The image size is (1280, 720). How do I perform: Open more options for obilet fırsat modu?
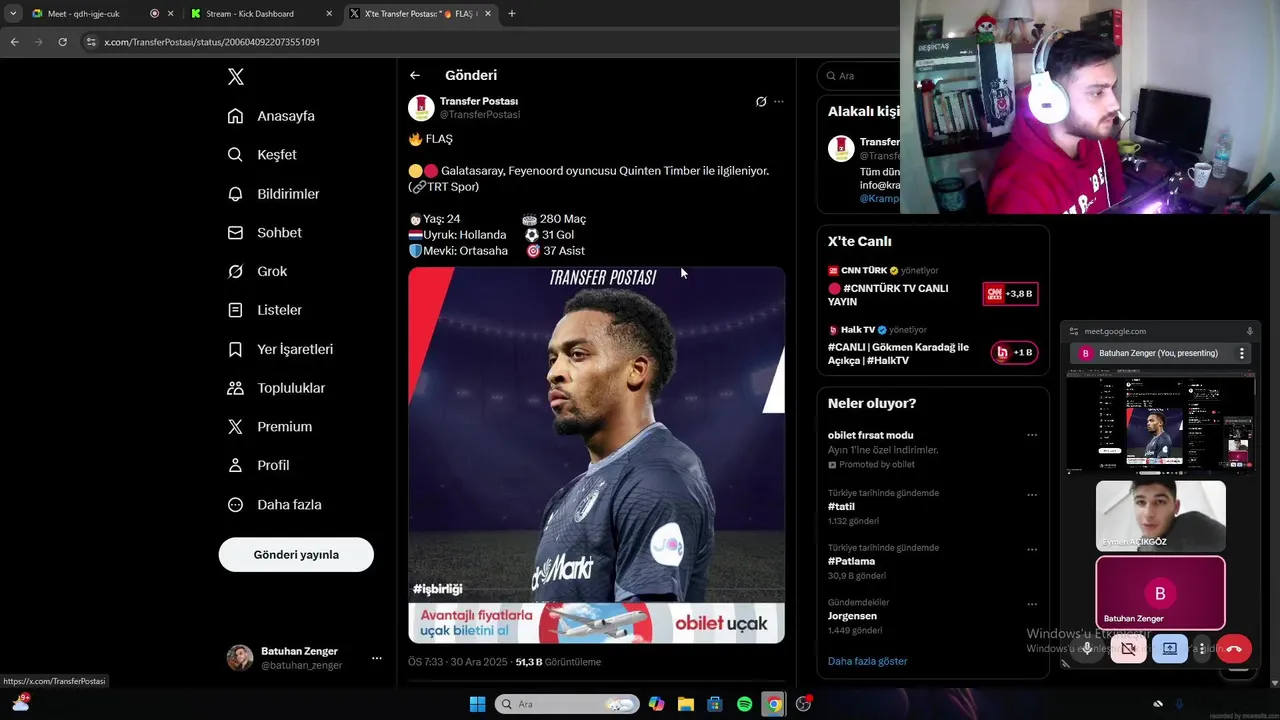tap(1032, 435)
